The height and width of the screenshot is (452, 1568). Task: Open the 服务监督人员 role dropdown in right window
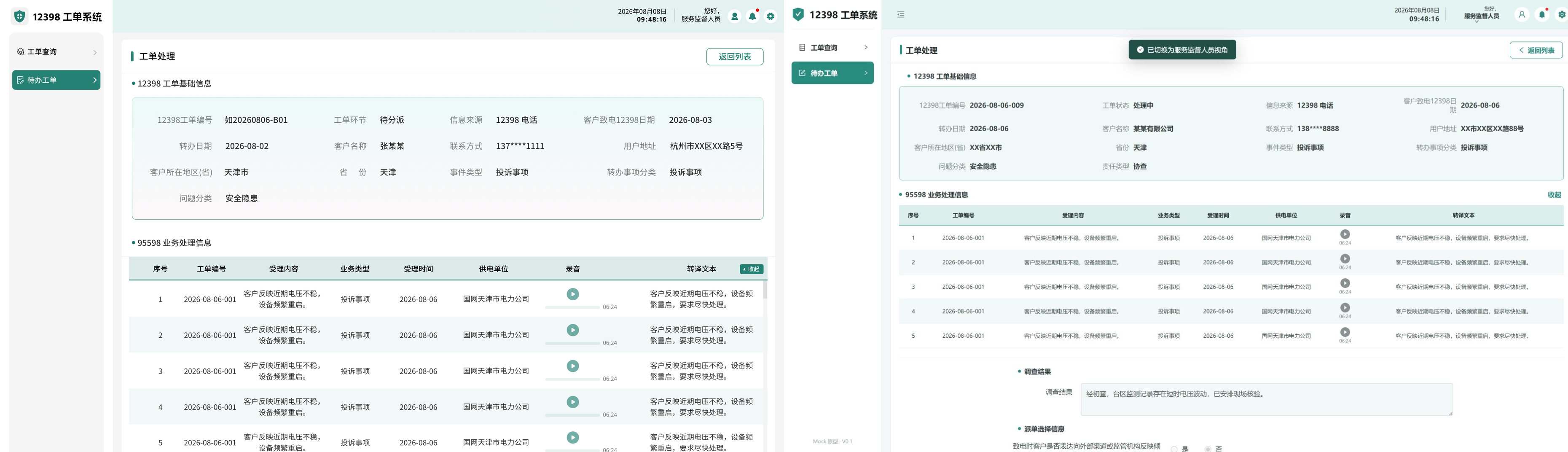1482,16
